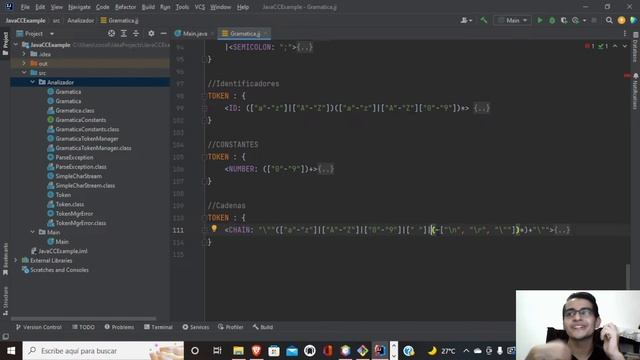Toggle the Problems tool window
The image size is (640, 360).
coord(119,327)
